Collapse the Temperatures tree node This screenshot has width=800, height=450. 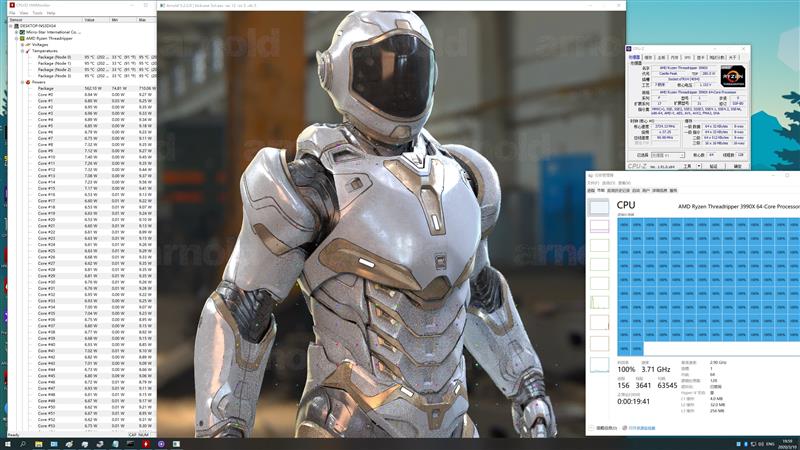(21, 50)
